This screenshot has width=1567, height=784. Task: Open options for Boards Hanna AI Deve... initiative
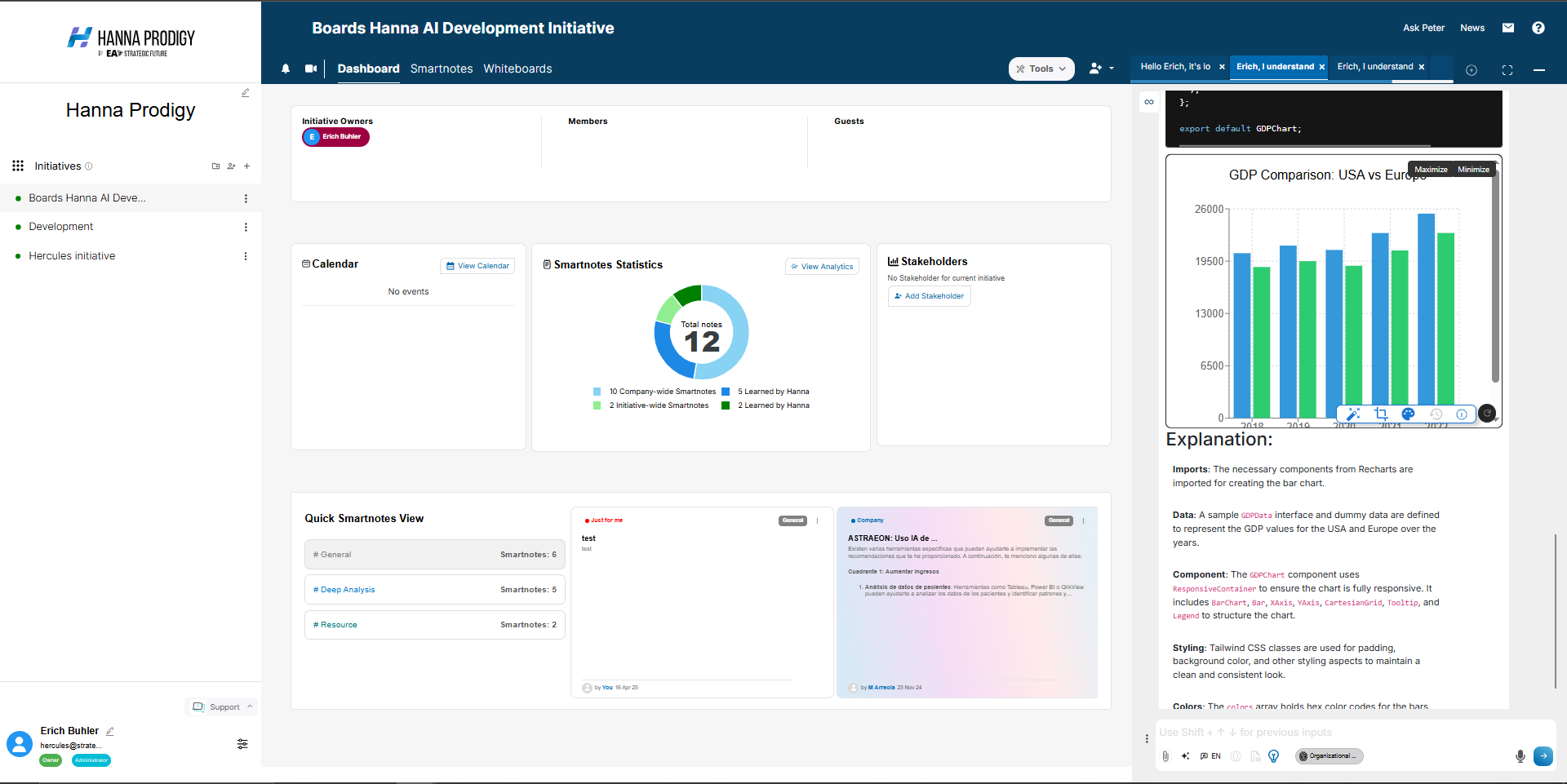pyautogui.click(x=246, y=198)
